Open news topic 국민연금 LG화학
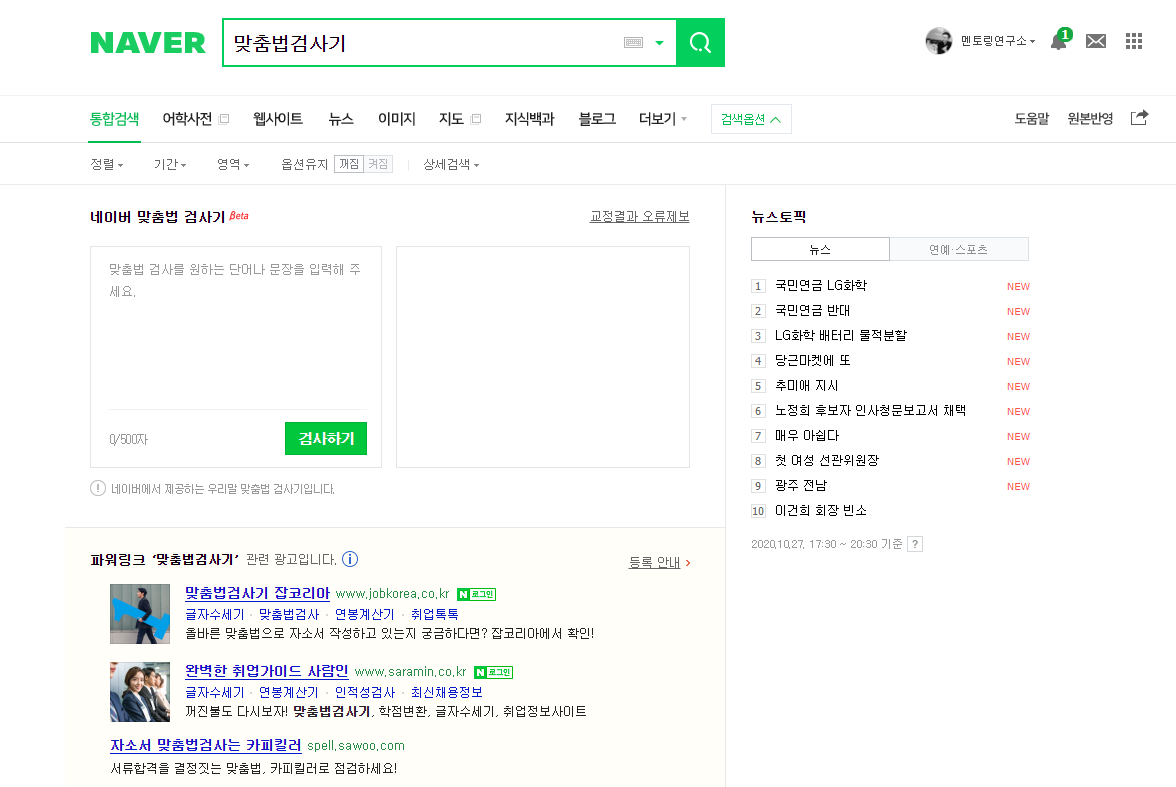The width and height of the screenshot is (1176, 787). coord(820,285)
